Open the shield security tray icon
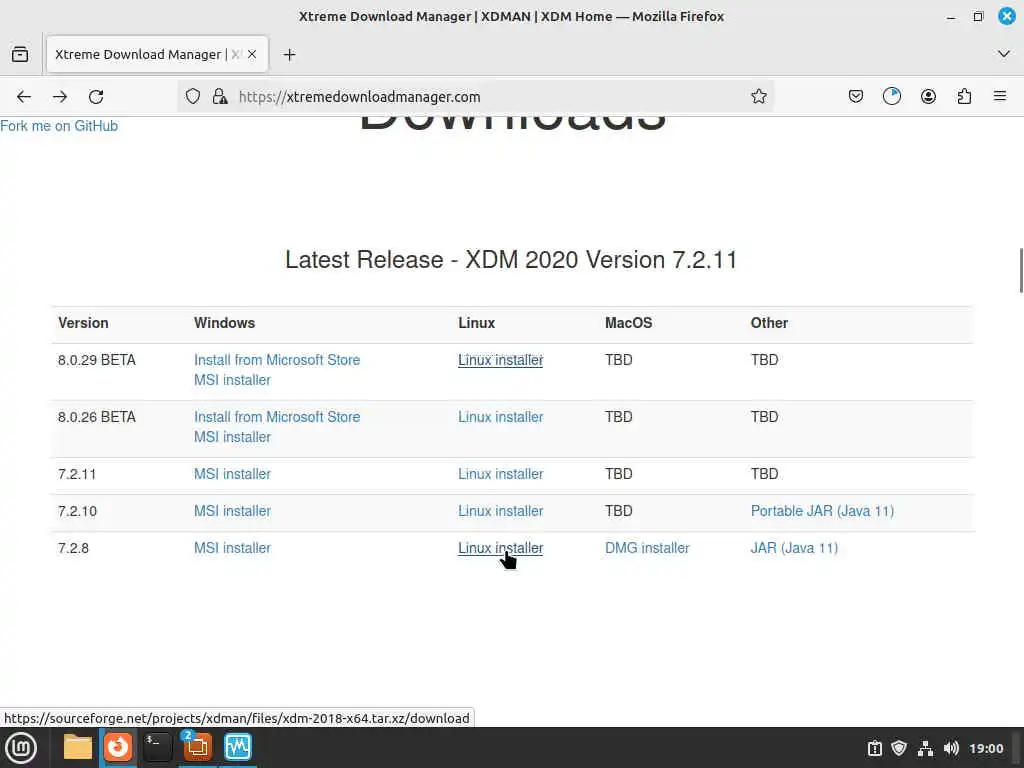The height and width of the screenshot is (768, 1024). [899, 748]
